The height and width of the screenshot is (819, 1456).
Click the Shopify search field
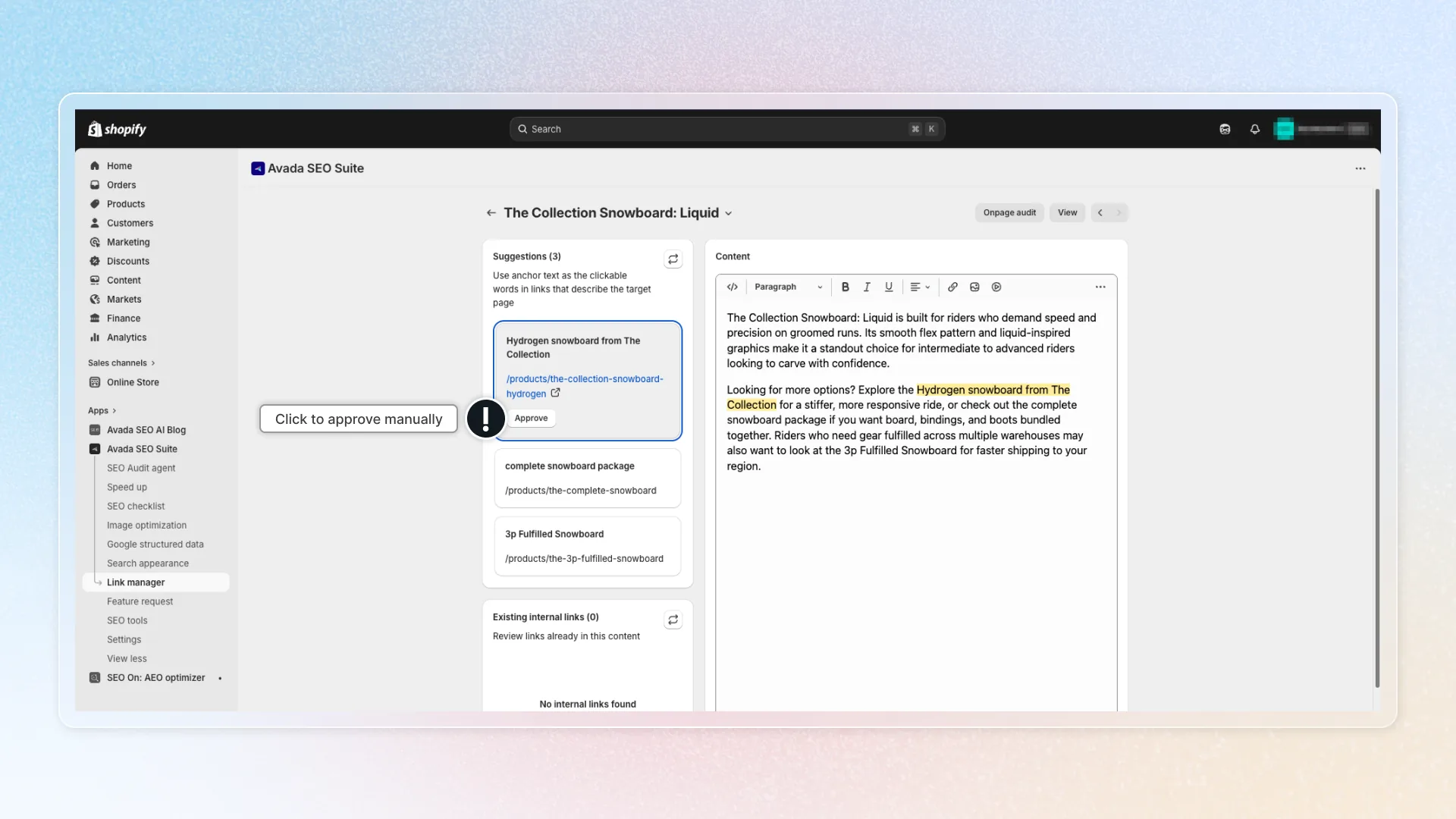[727, 129]
